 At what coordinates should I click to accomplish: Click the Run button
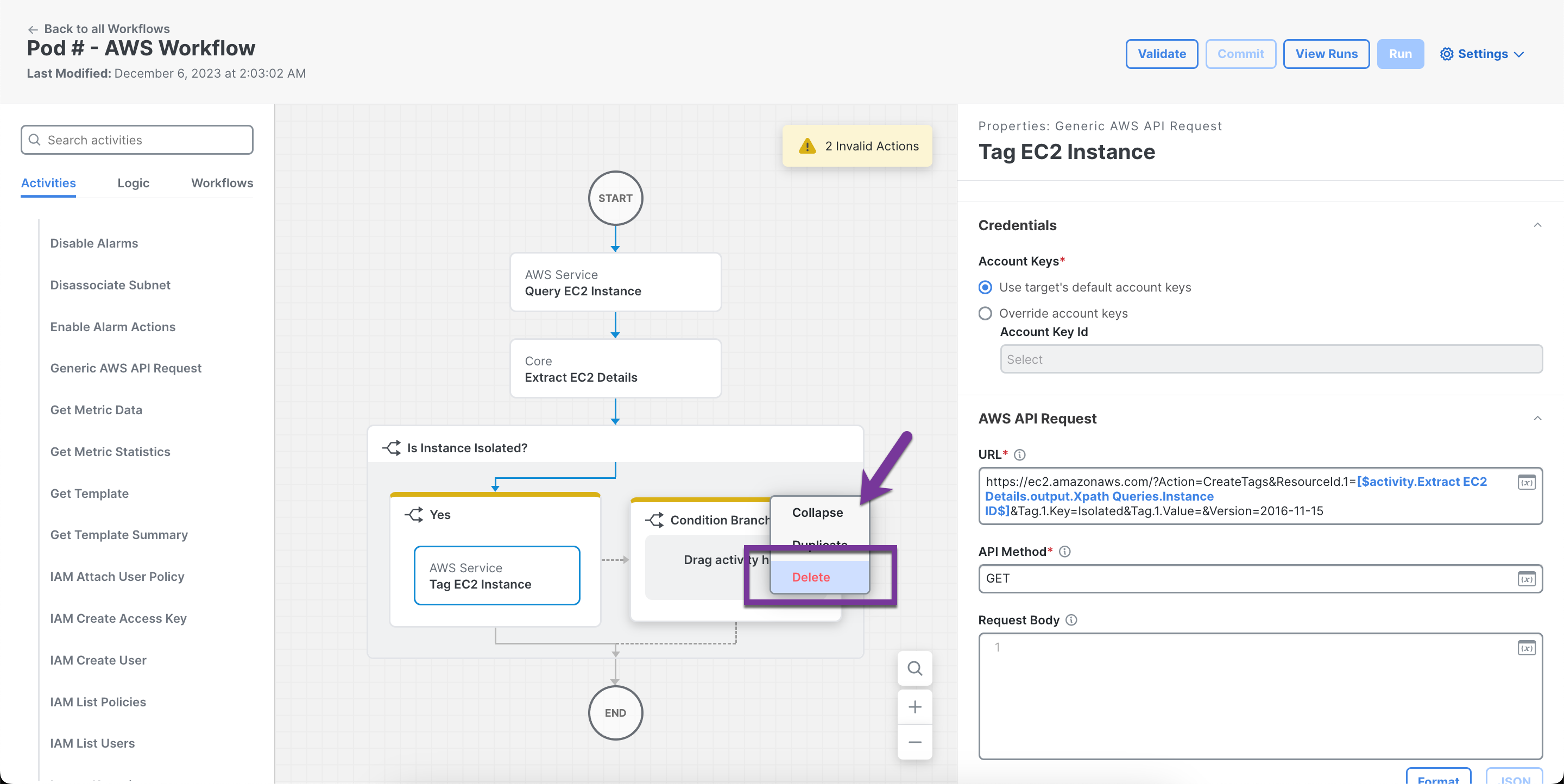point(1399,54)
